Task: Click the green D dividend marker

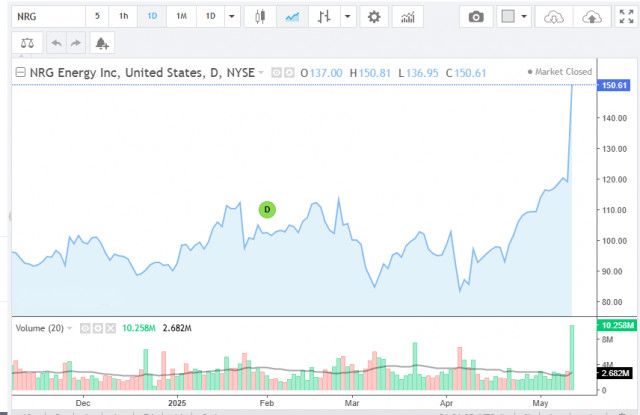Action: coord(267,210)
